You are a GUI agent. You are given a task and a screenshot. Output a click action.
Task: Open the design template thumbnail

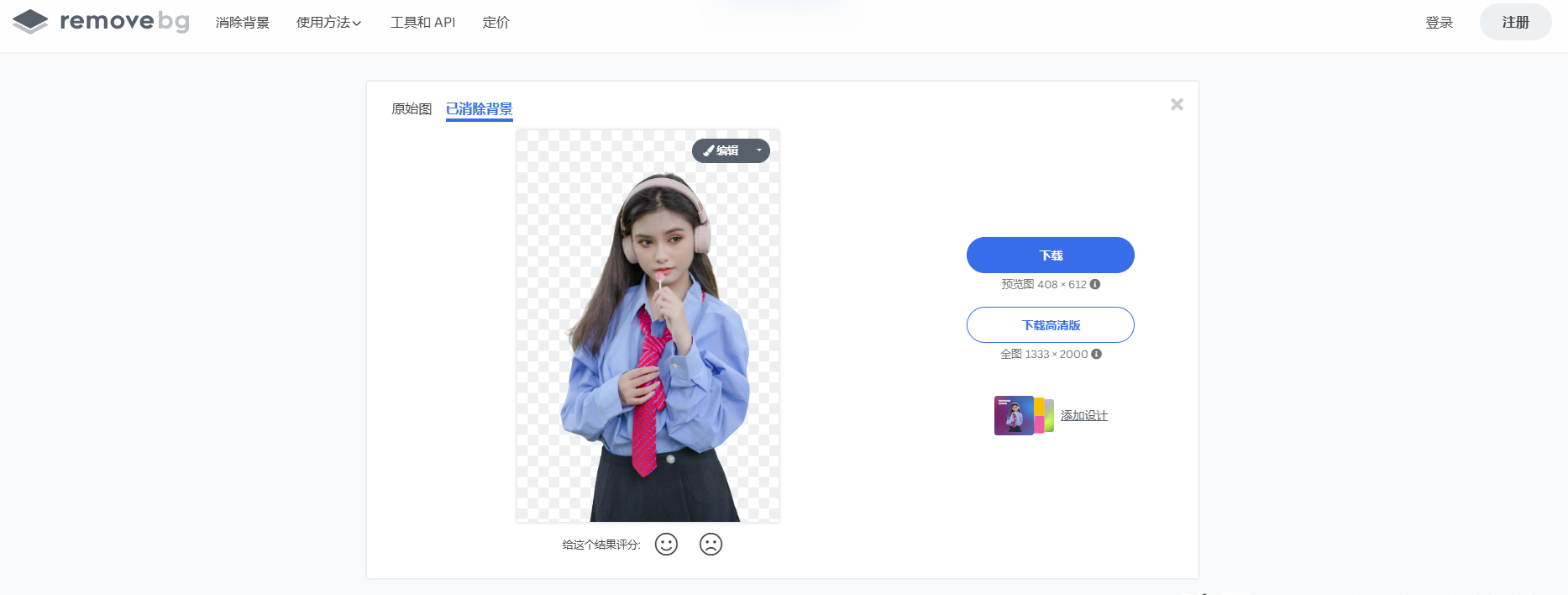(1024, 415)
